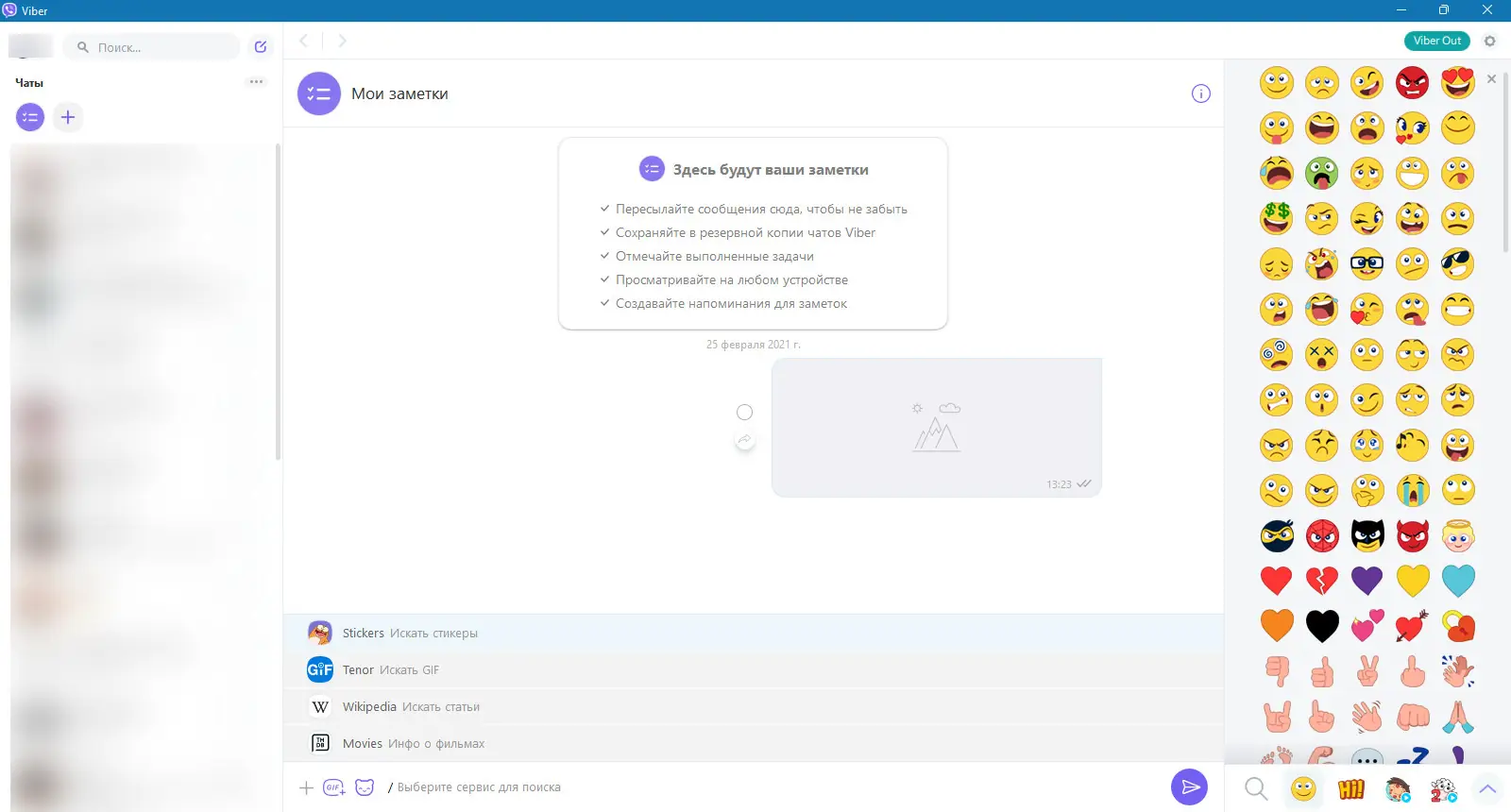Click the forward arrow beside the image message
The width and height of the screenshot is (1511, 812).
[x=745, y=440]
